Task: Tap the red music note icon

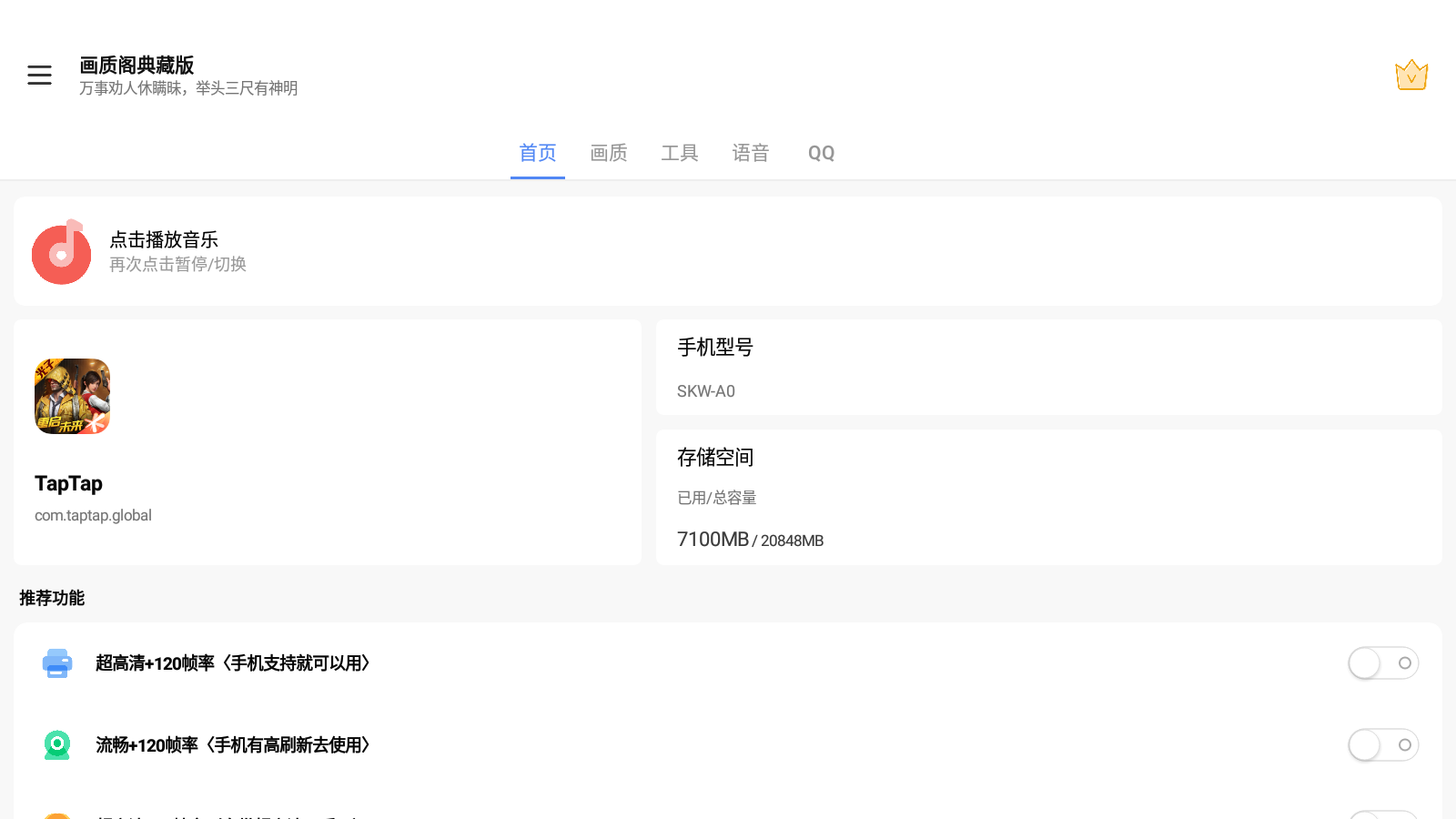Action: (x=62, y=252)
